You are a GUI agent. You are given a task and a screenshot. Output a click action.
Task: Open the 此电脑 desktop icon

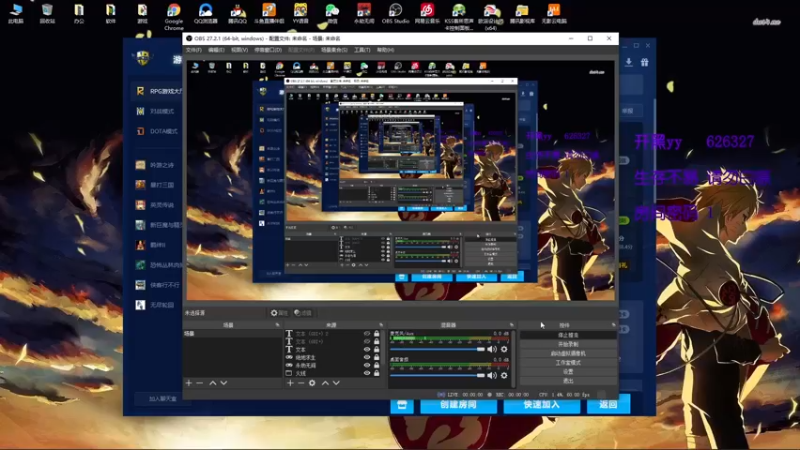click(16, 14)
